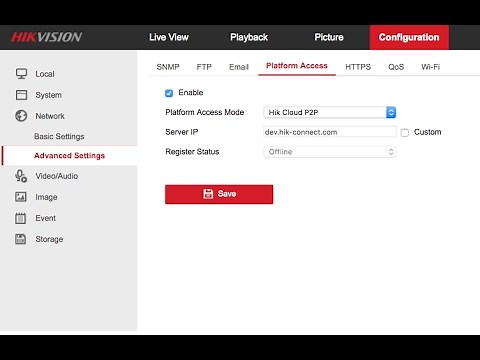Click the Image picture icon in sidebar
The image size is (480, 360).
21,197
